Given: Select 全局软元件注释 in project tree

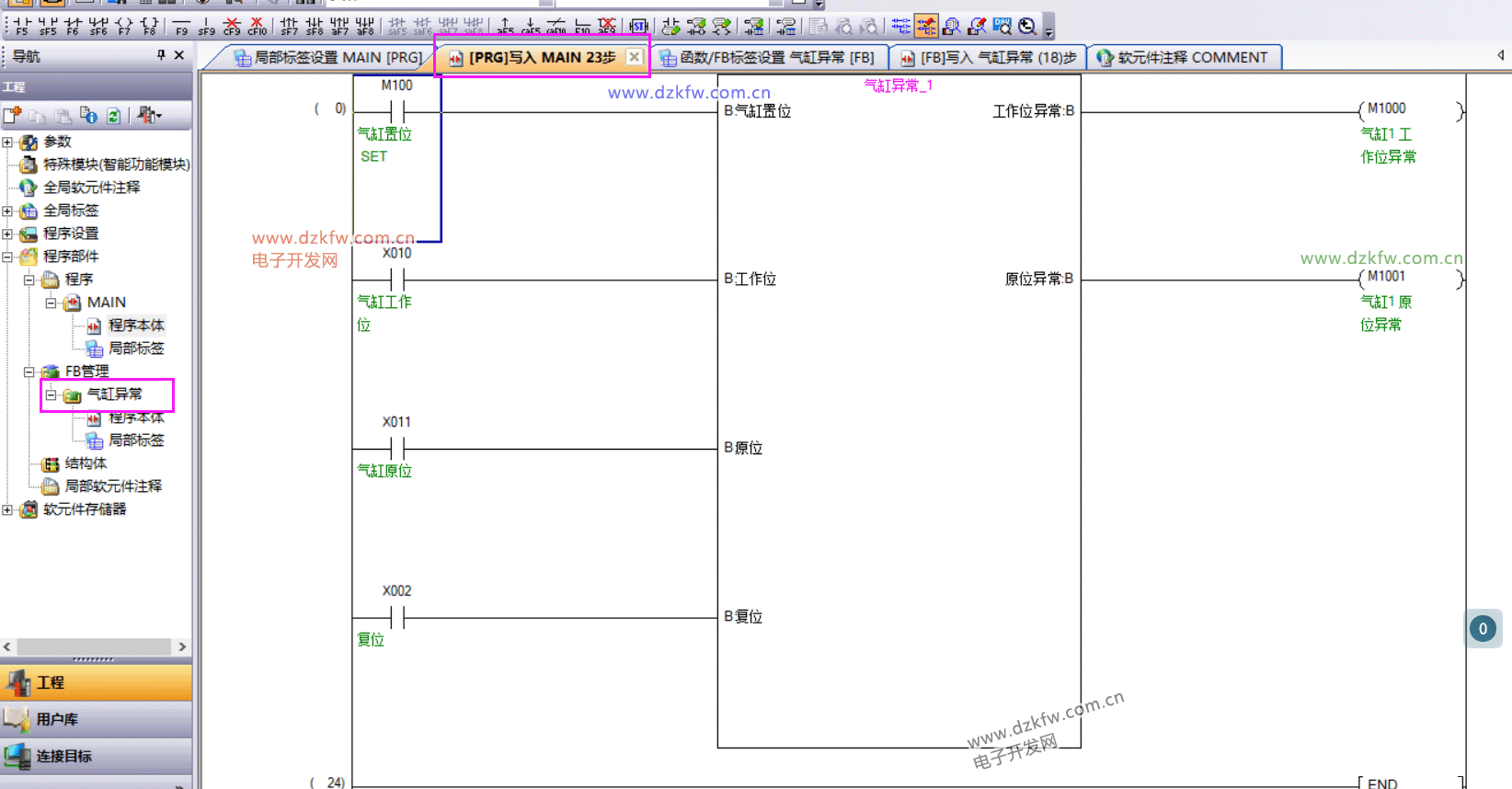Looking at the screenshot, I should point(92,188).
